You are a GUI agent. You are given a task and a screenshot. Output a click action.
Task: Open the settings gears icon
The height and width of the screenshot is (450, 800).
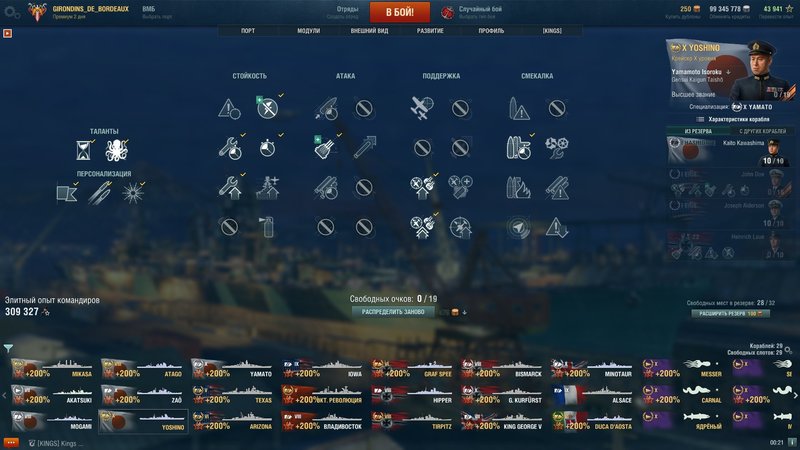pyautogui.click(x=12, y=12)
